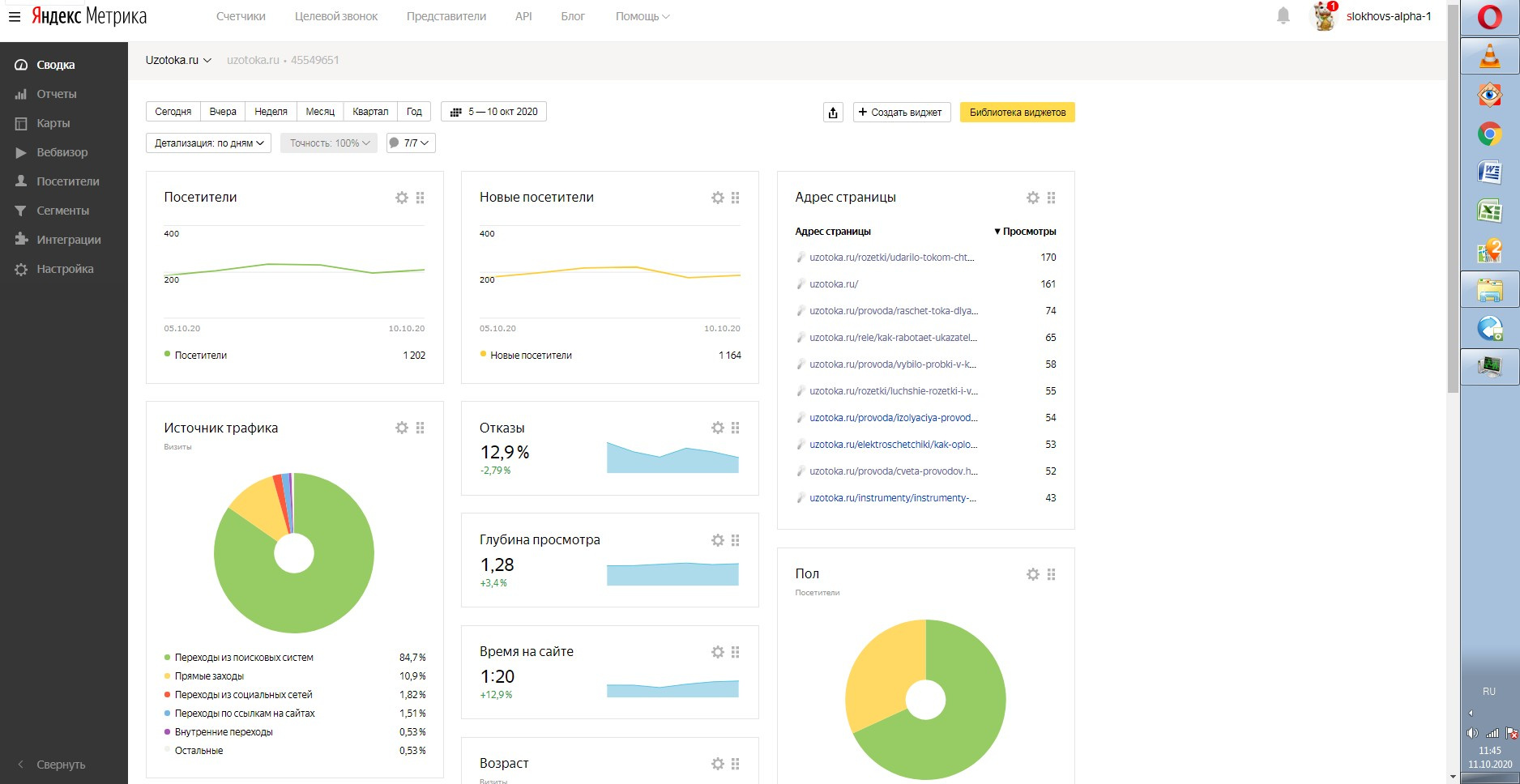Click the gear icon on Отказы widget

718,428
